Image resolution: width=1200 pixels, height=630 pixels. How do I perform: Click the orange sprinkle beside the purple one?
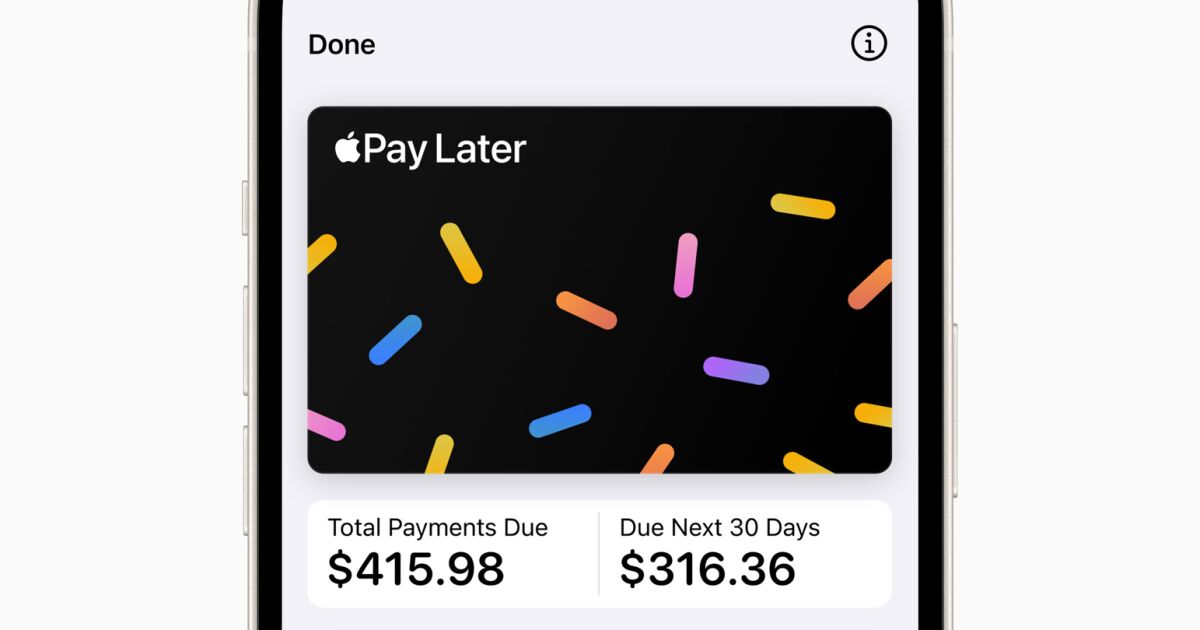[x=586, y=310]
